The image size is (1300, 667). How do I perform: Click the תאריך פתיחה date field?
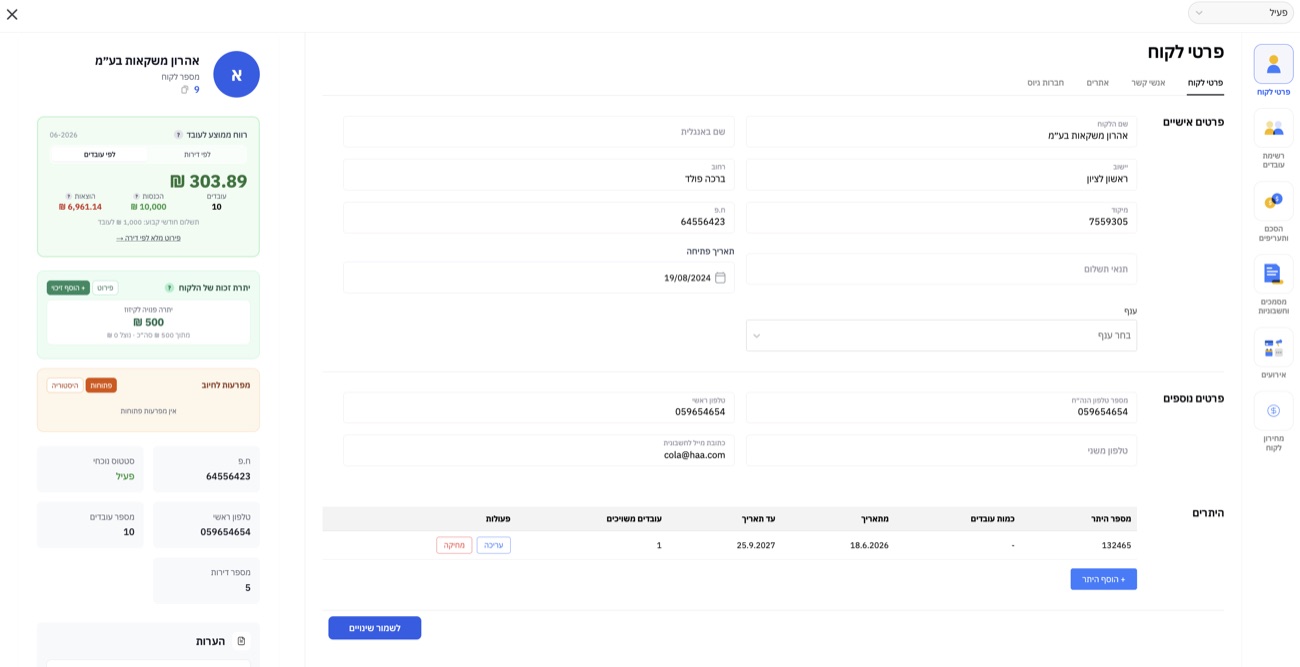538,278
